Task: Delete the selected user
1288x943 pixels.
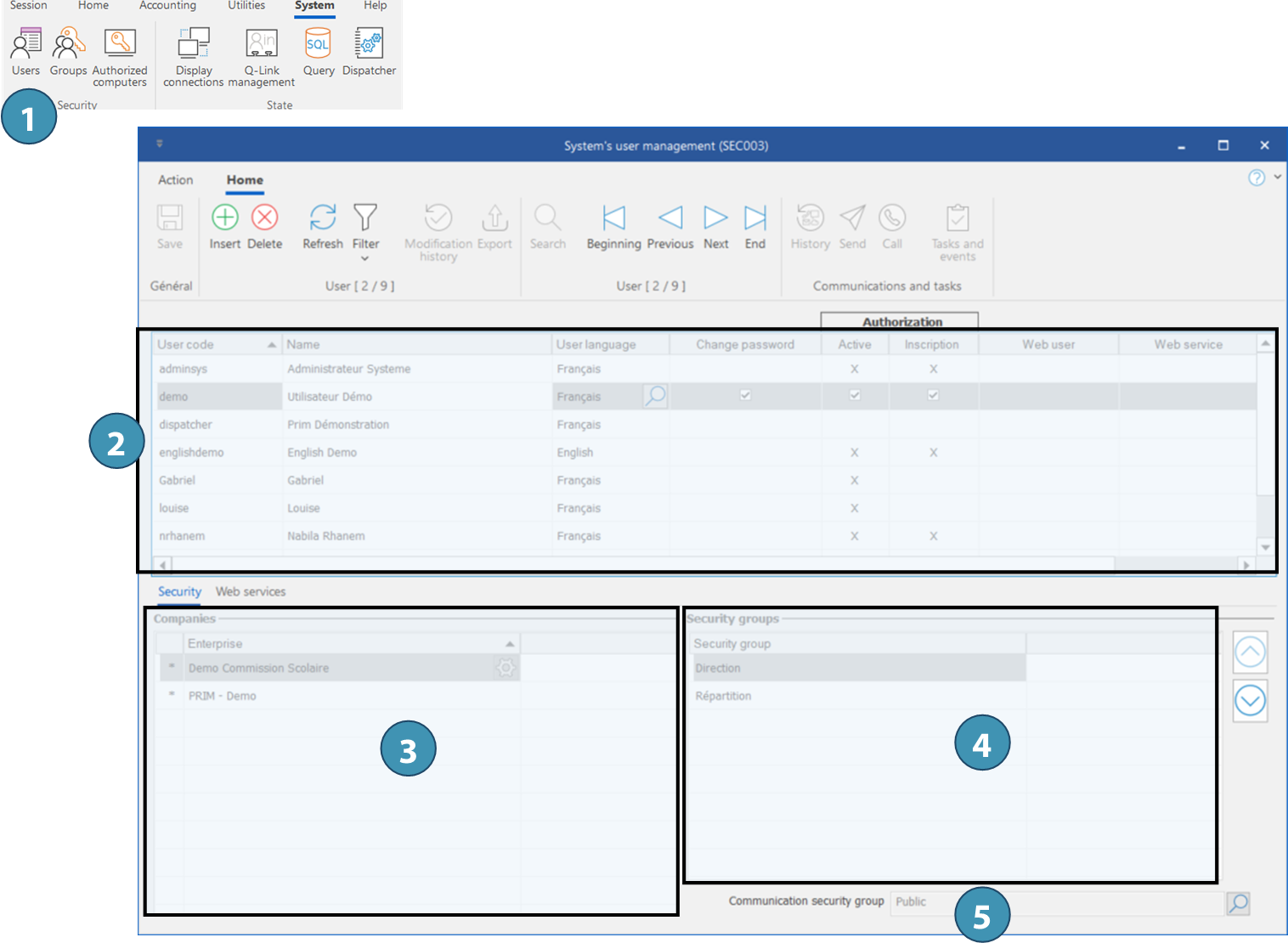Action: [265, 217]
